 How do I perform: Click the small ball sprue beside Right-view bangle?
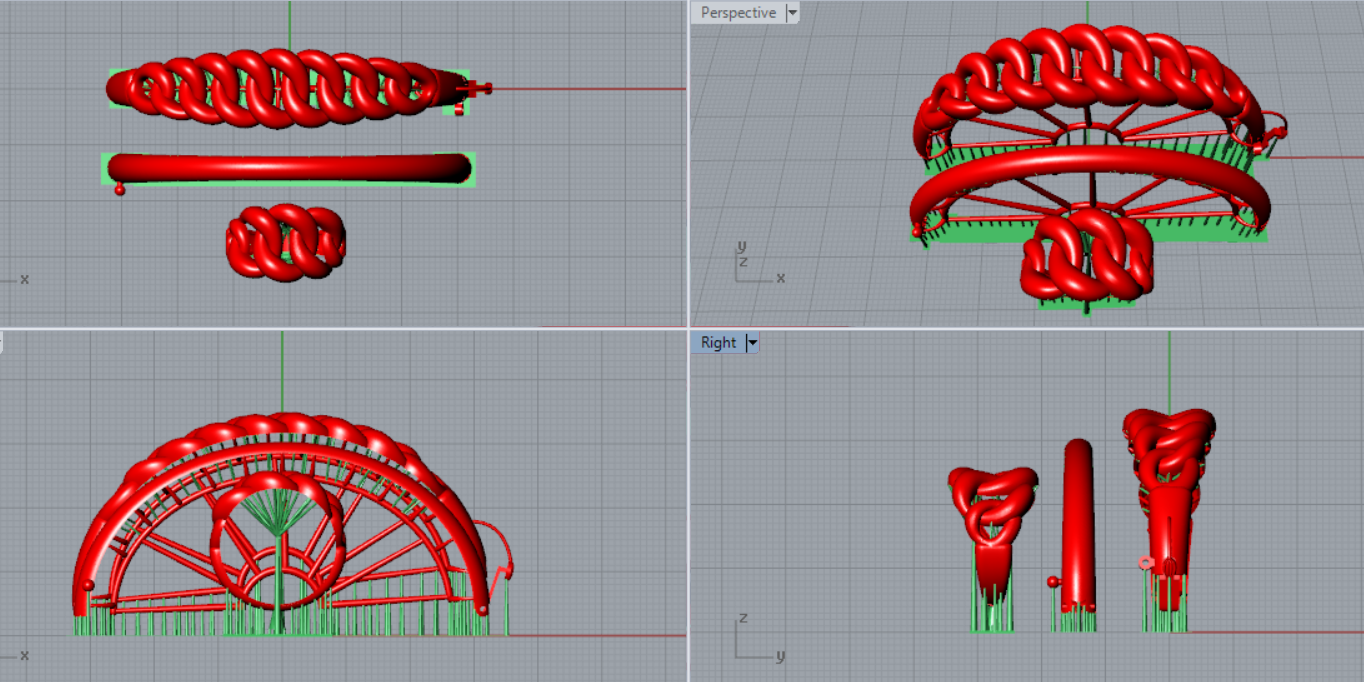[1052, 581]
